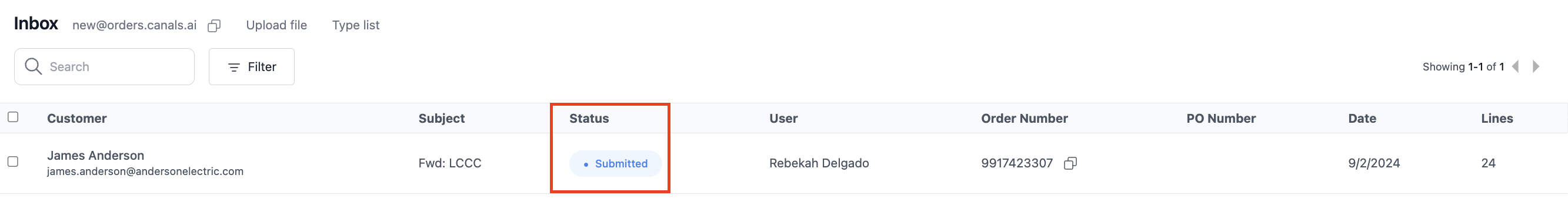Open customer James Anderson

click(95, 156)
